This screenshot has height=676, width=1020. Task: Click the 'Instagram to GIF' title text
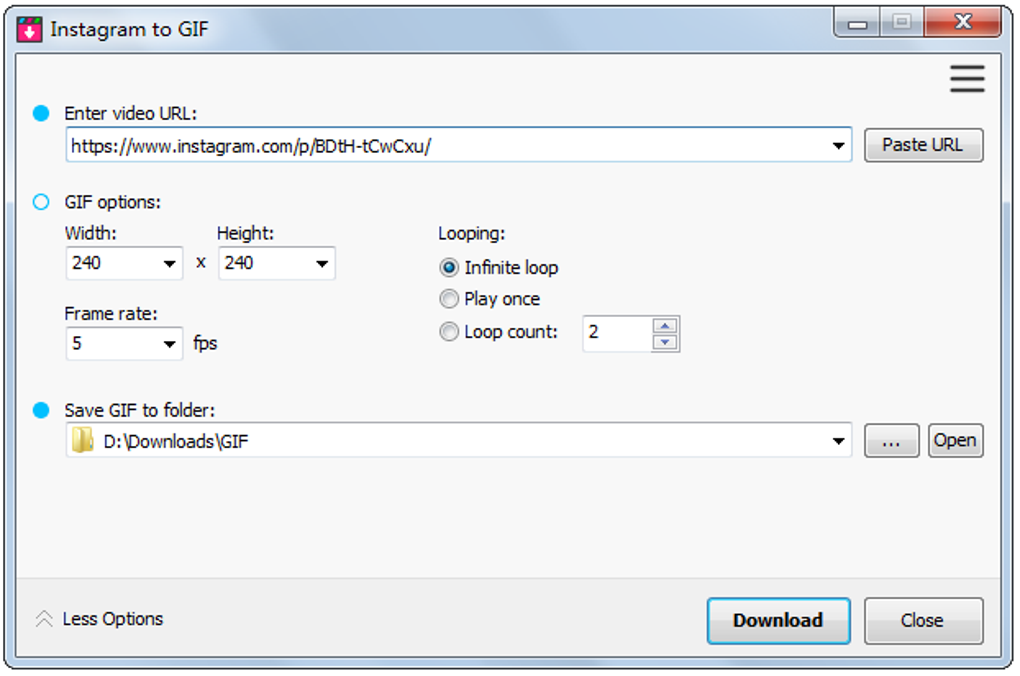coord(129,29)
